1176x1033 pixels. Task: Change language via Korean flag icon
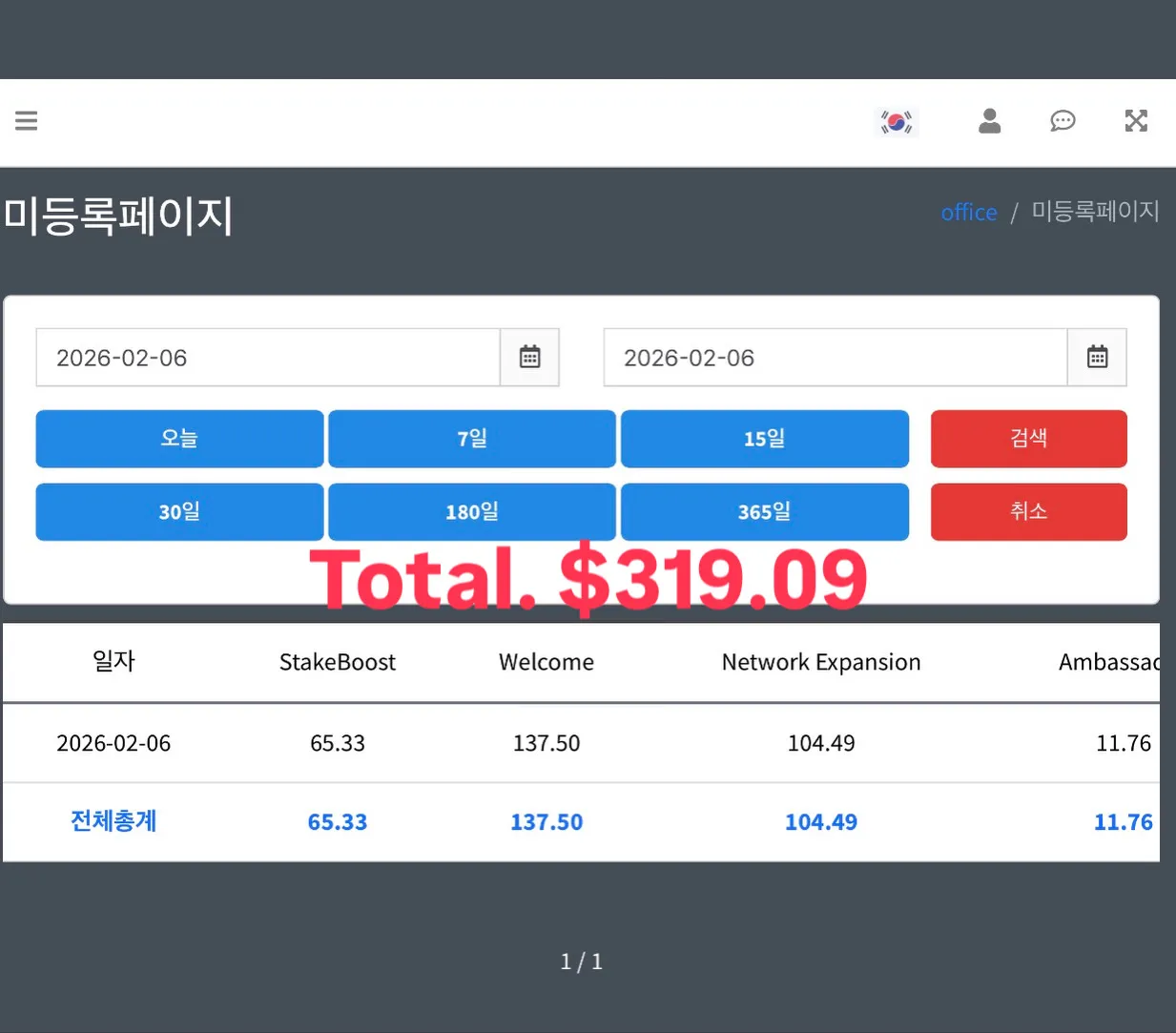pos(897,122)
